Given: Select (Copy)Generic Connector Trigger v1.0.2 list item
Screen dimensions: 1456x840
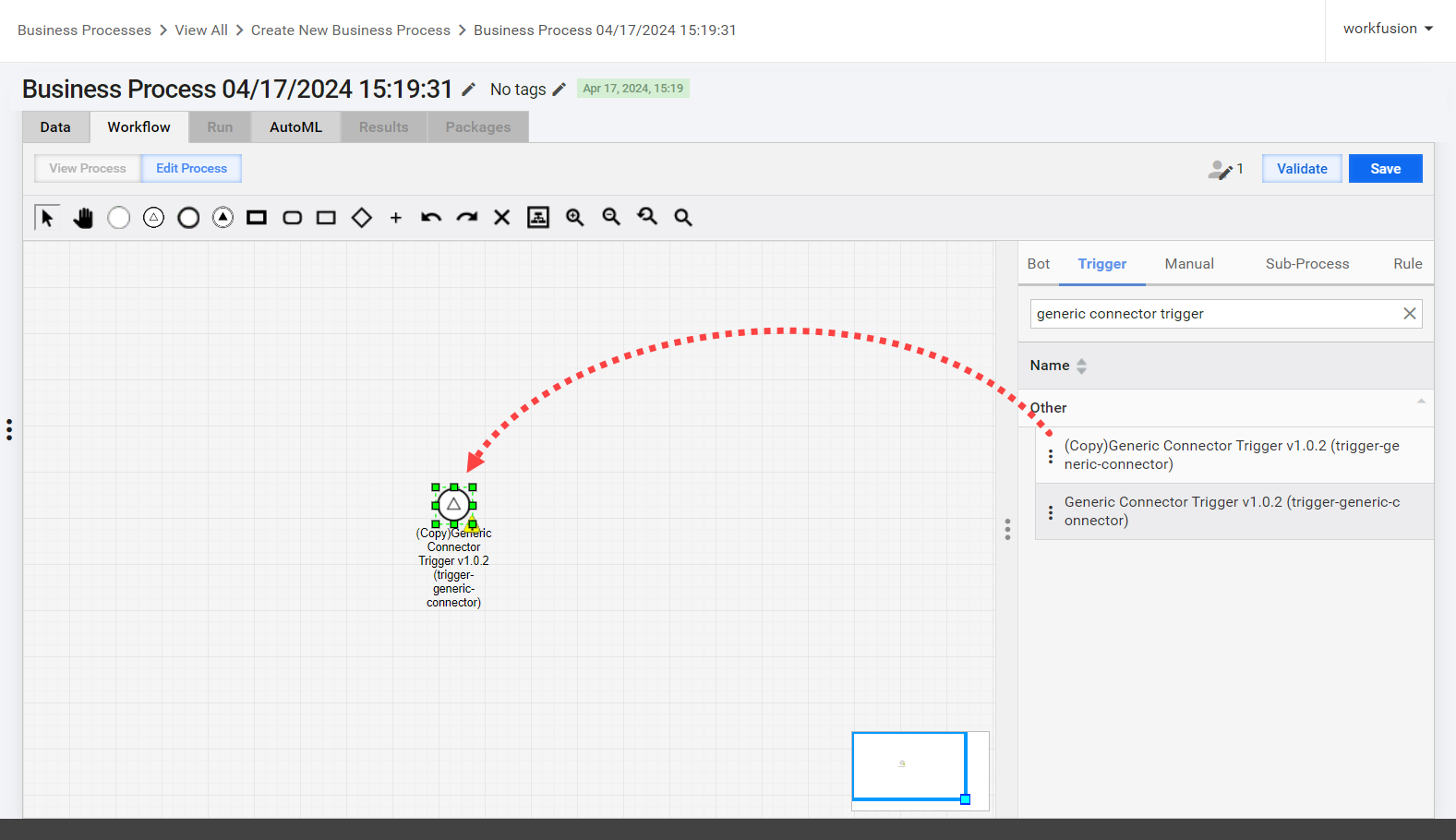Looking at the screenshot, I should pyautogui.click(x=1234, y=455).
